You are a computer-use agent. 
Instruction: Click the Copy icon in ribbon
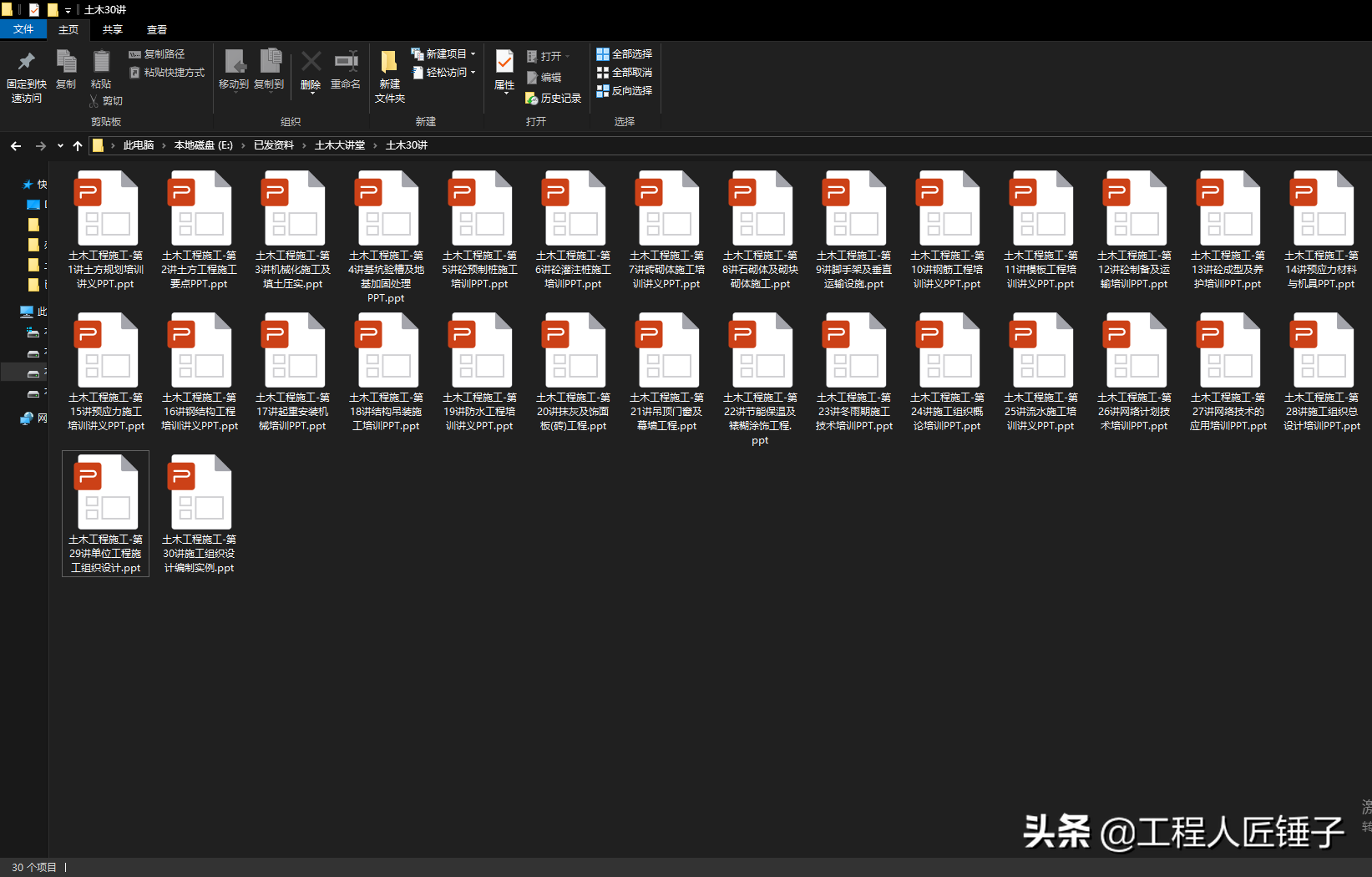point(66,62)
